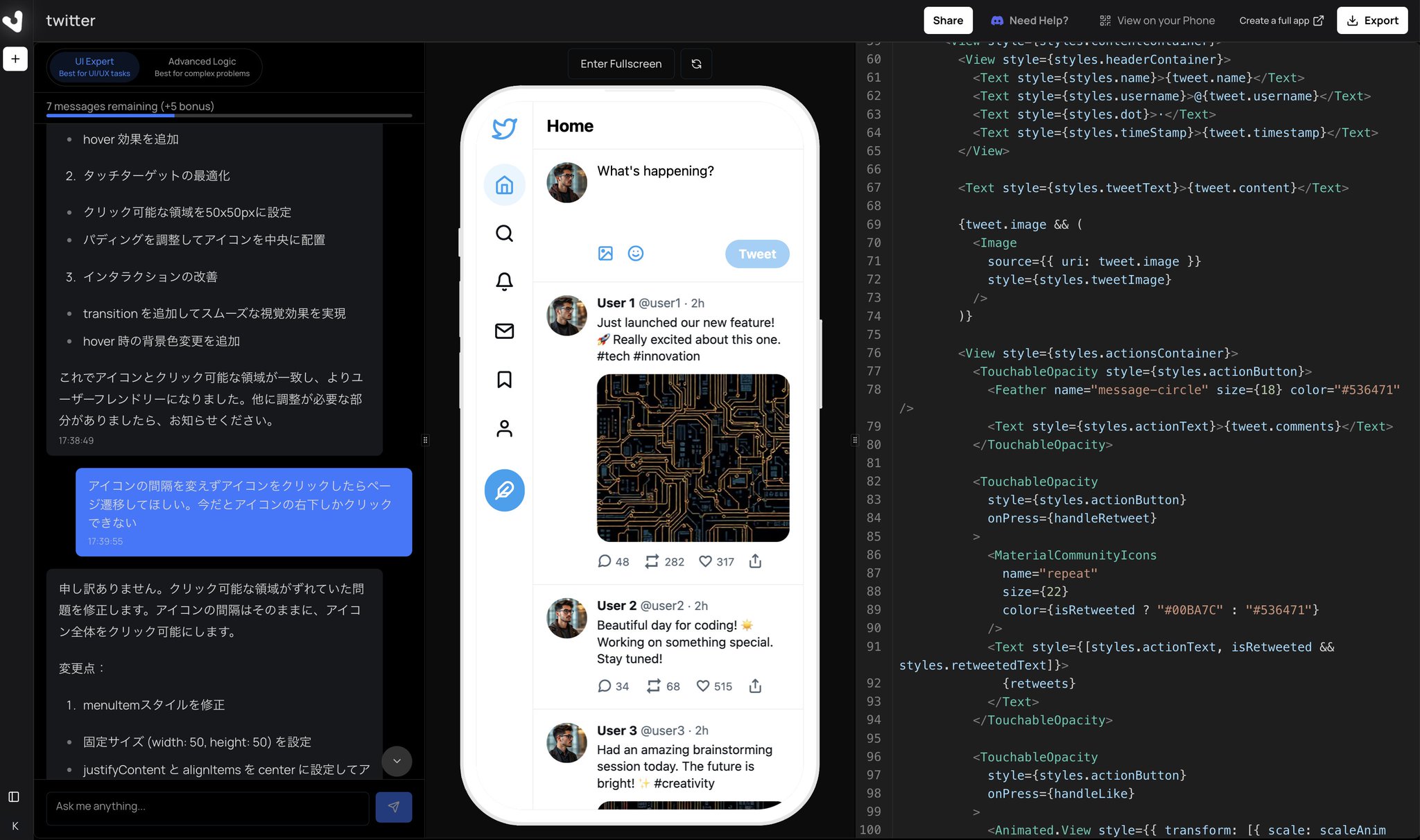
Task: Click the Export button
Action: (1372, 21)
